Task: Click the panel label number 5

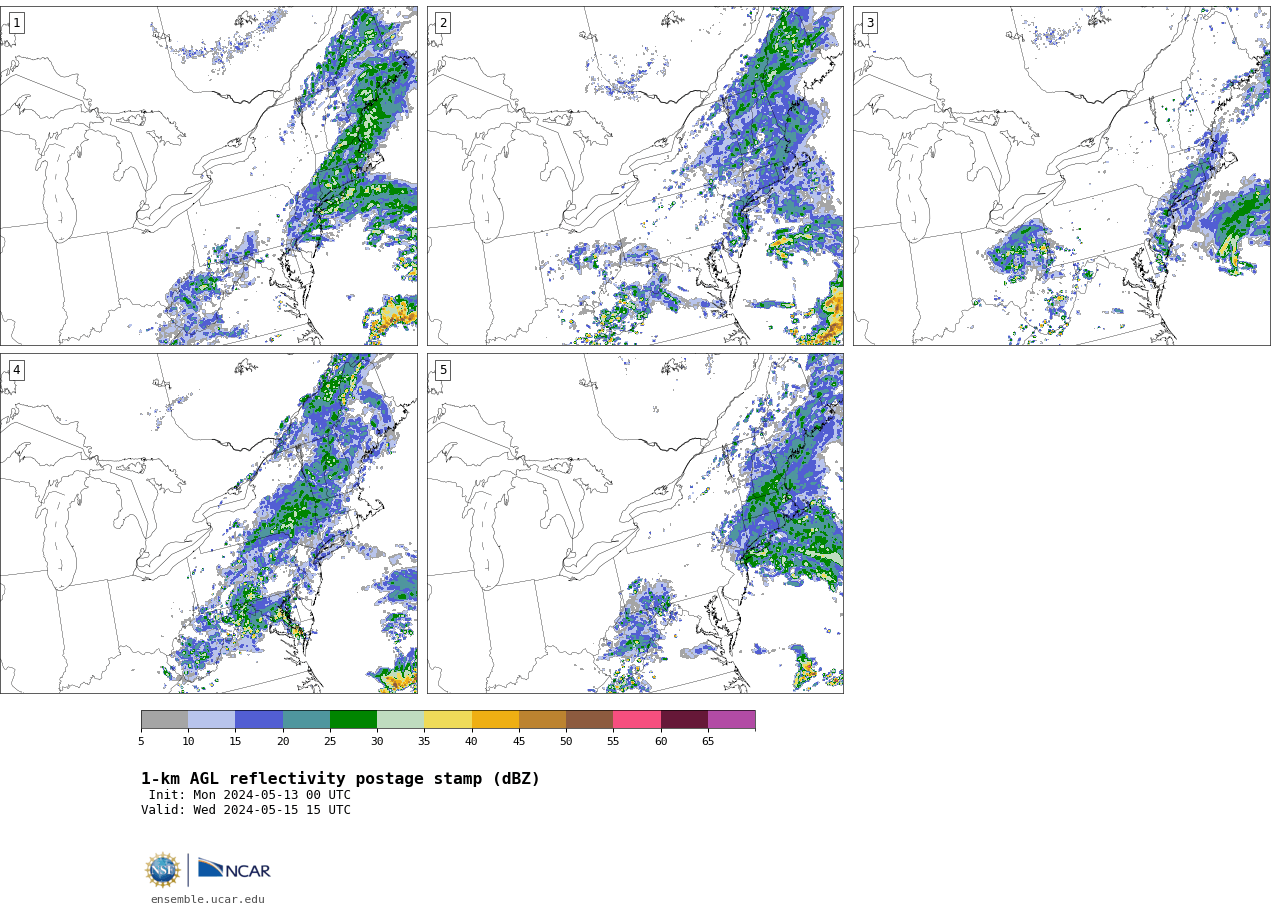Action: tap(443, 370)
